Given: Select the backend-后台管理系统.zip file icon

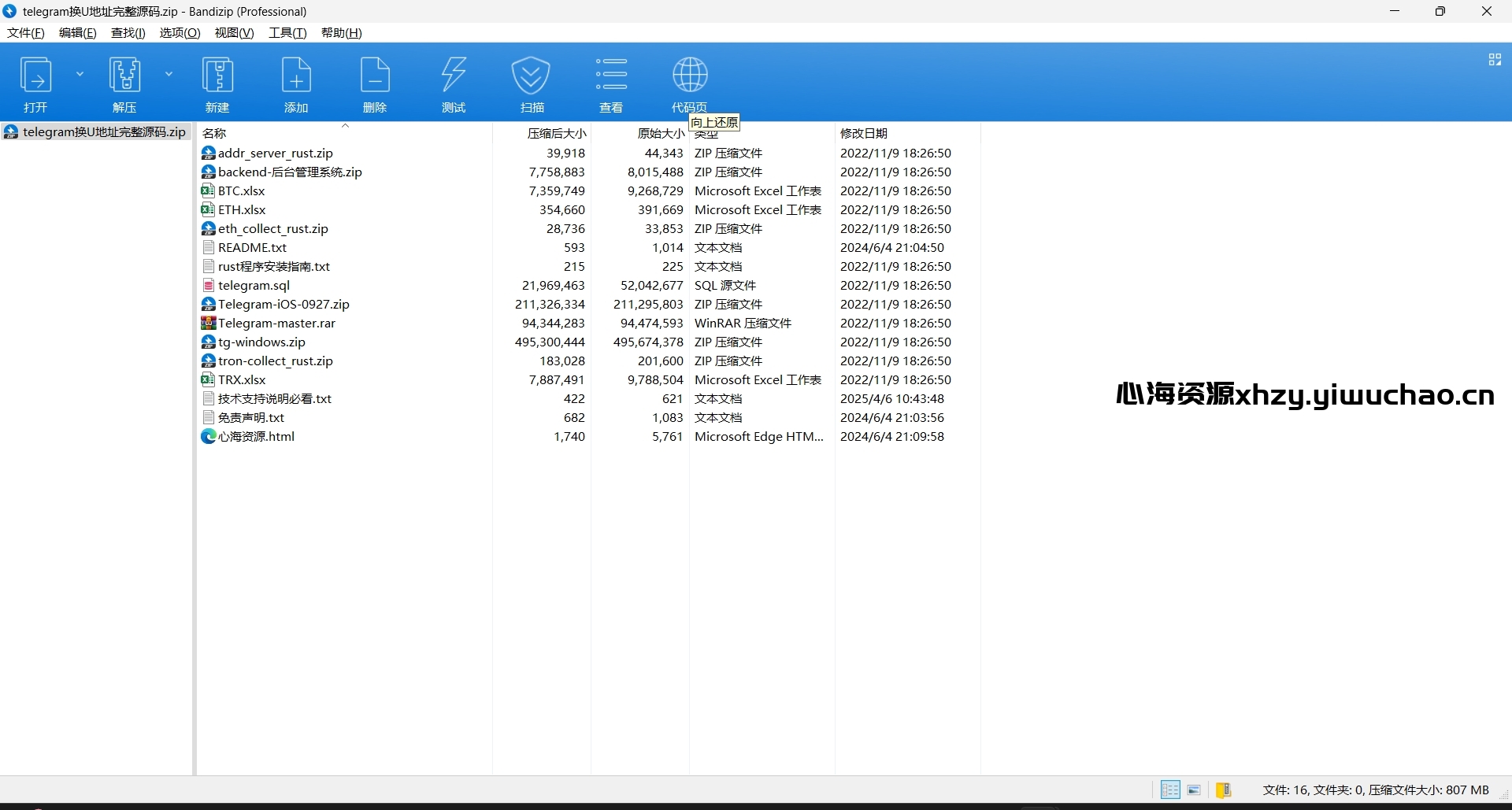Looking at the screenshot, I should [209, 172].
